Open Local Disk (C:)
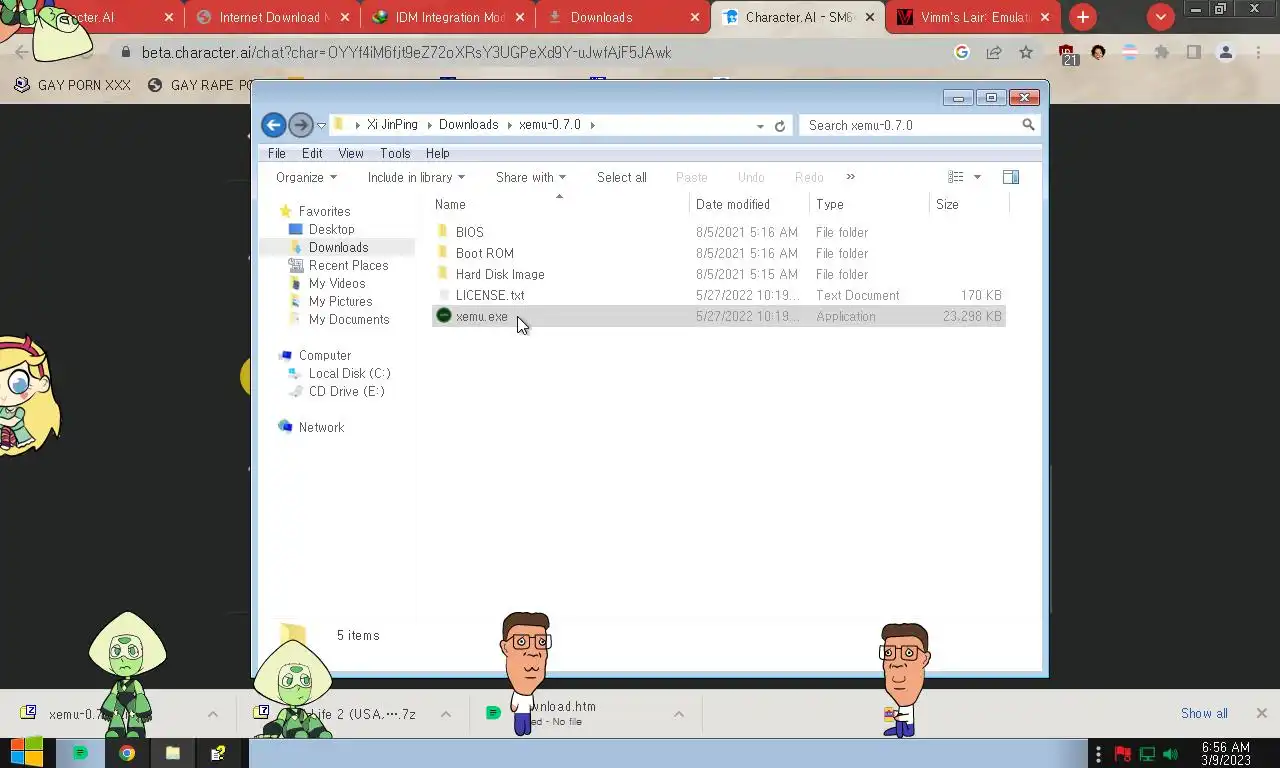Image resolution: width=1280 pixels, height=768 pixels. click(x=349, y=373)
